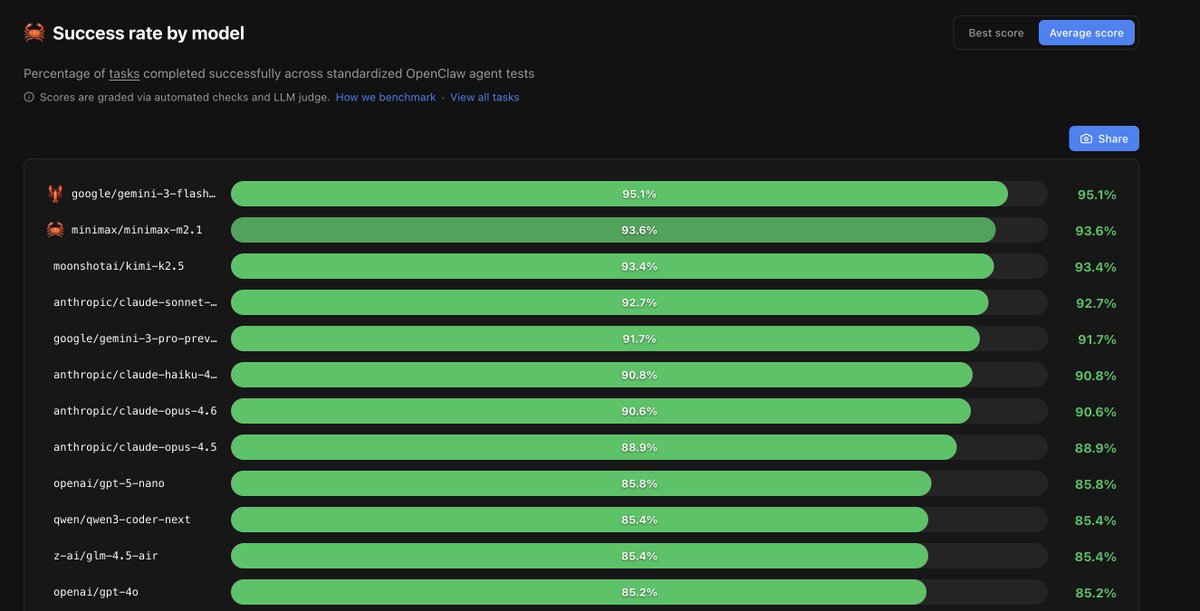The image size is (1200, 611).
Task: Click the claude-haiku 90.8% progress bar
Action: (639, 375)
